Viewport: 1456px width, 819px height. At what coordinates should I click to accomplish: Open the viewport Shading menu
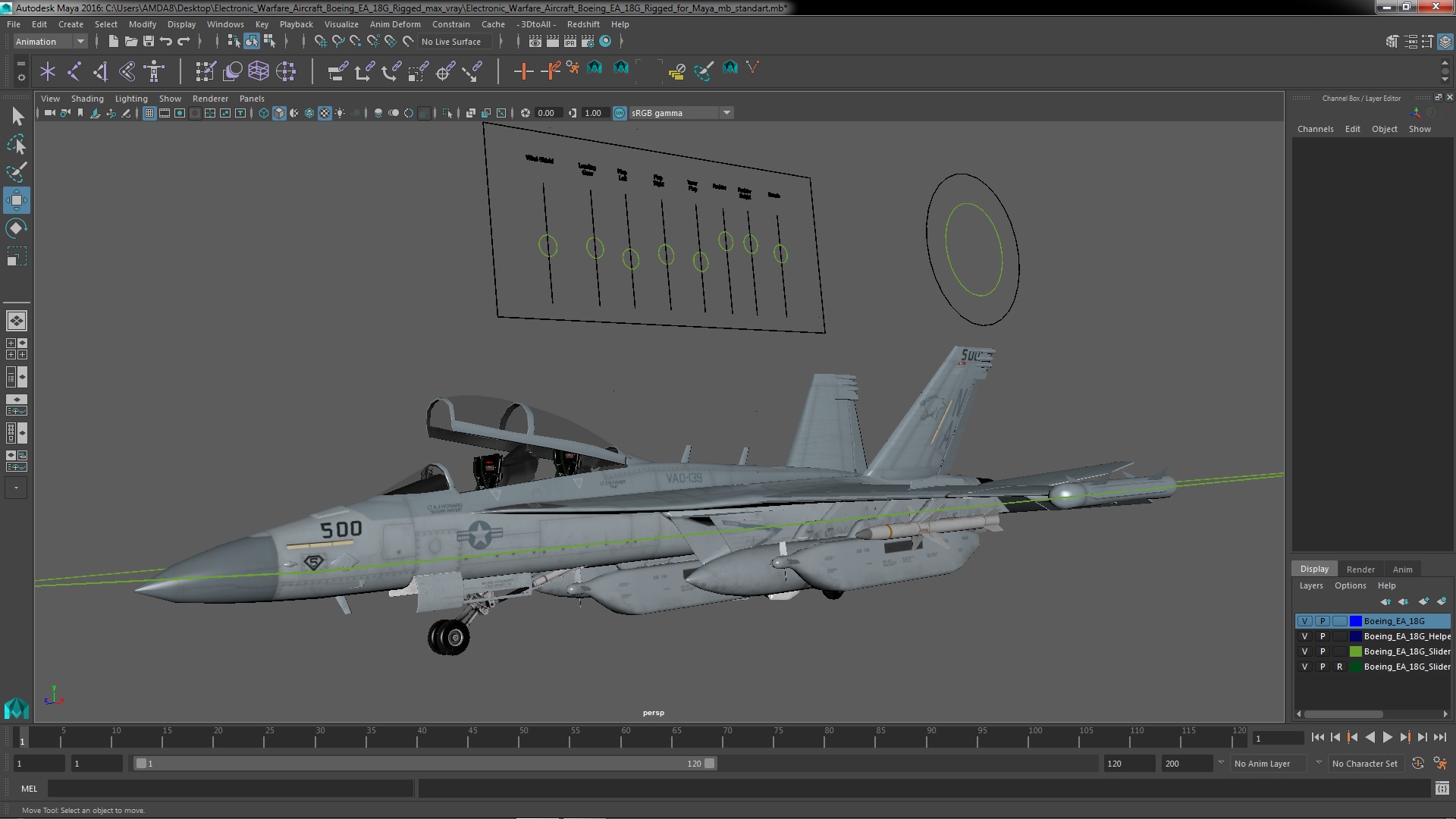87,99
